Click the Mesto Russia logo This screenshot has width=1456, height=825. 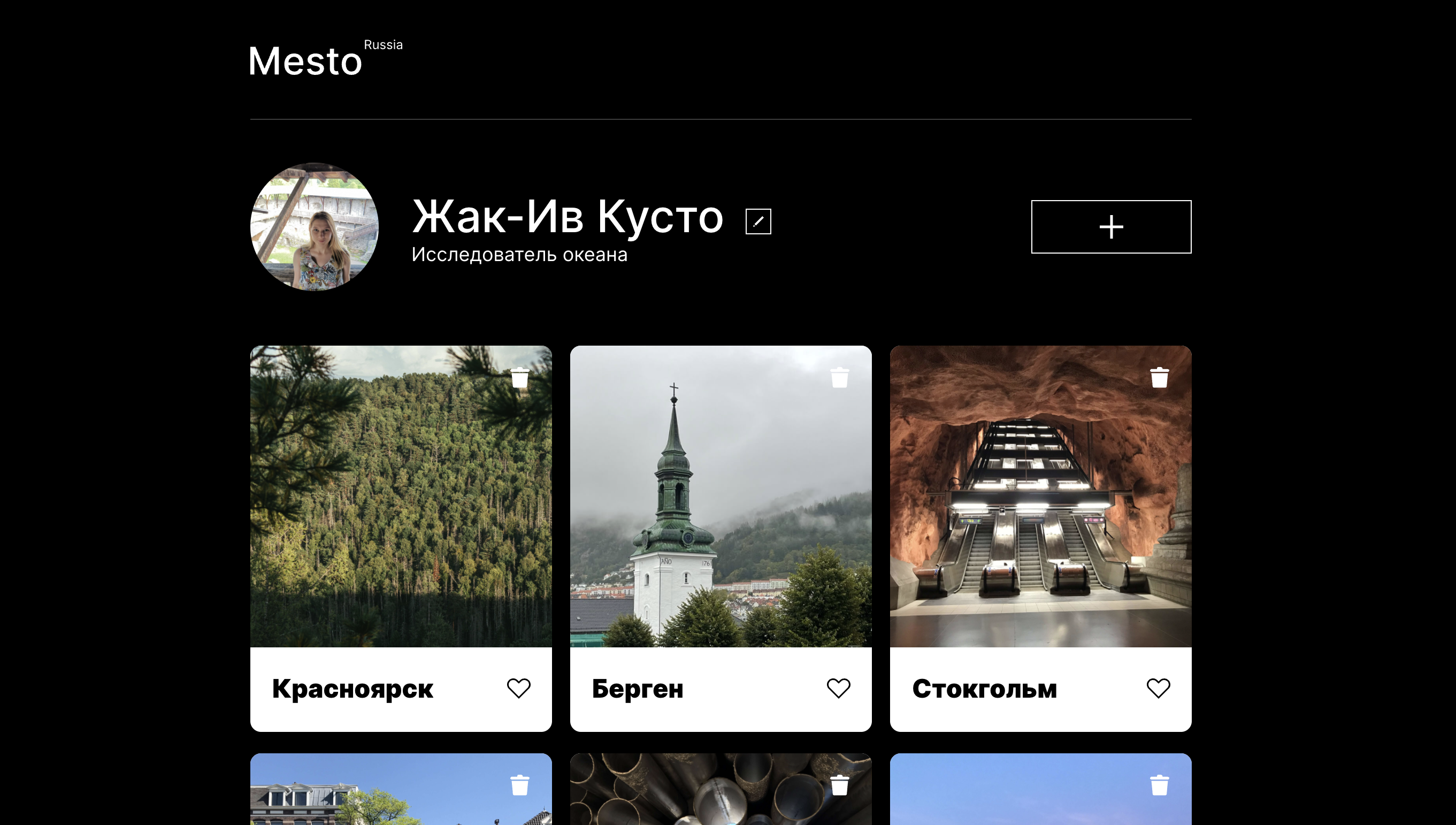pyautogui.click(x=326, y=58)
